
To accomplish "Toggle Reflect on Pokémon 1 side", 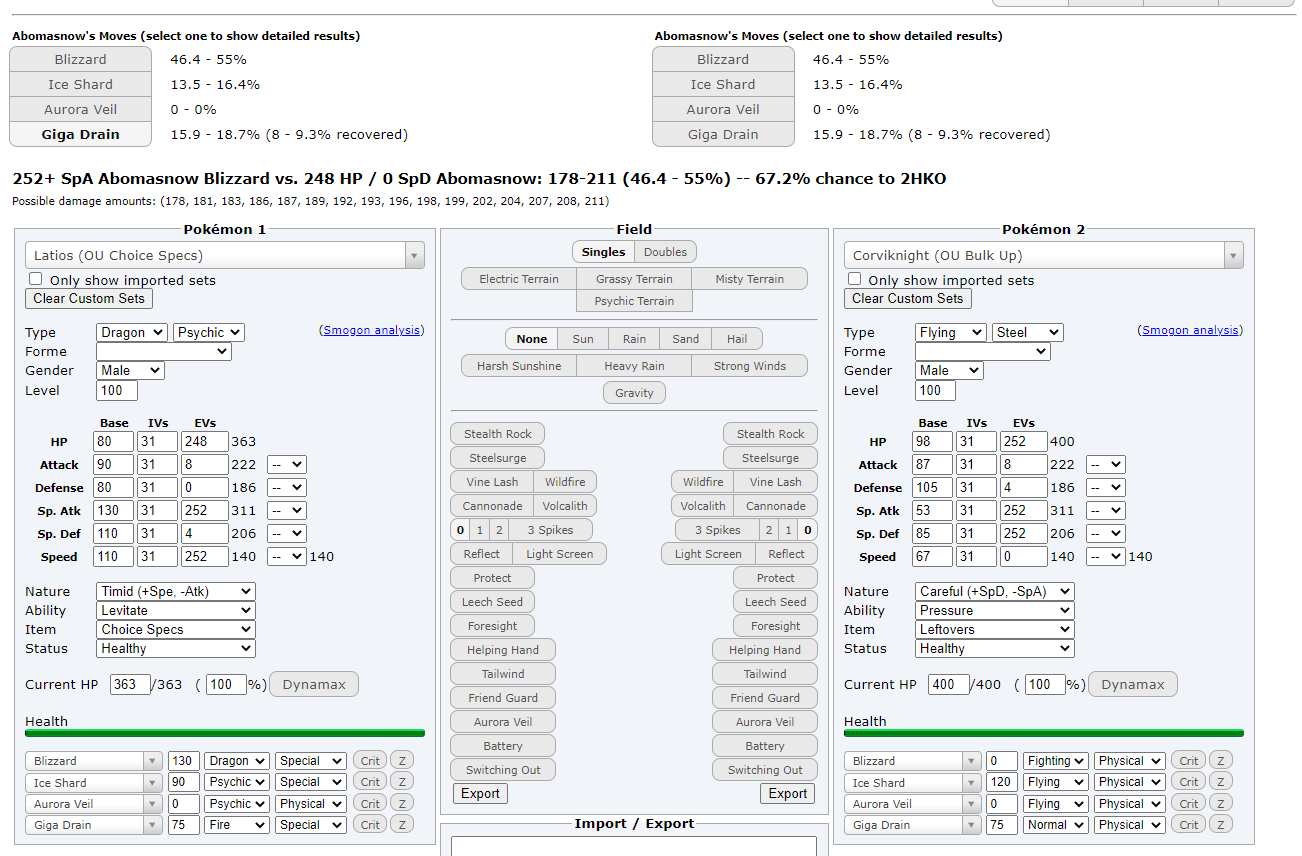I will pyautogui.click(x=482, y=554).
